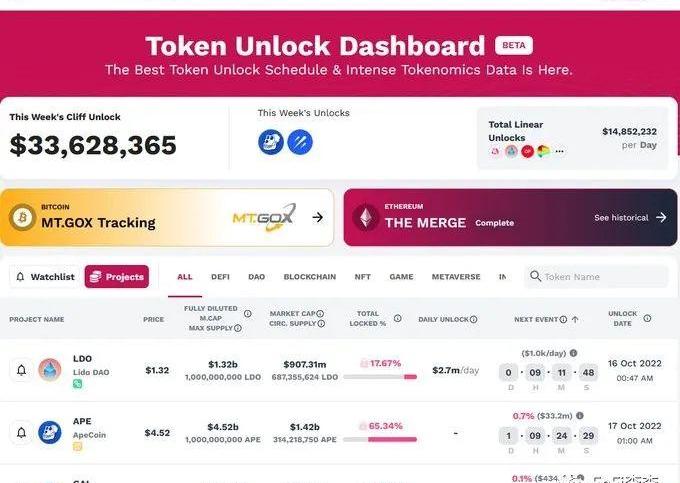Click the Ethereum logo on The Merge banner
This screenshot has height=483, width=680.
pos(366,218)
